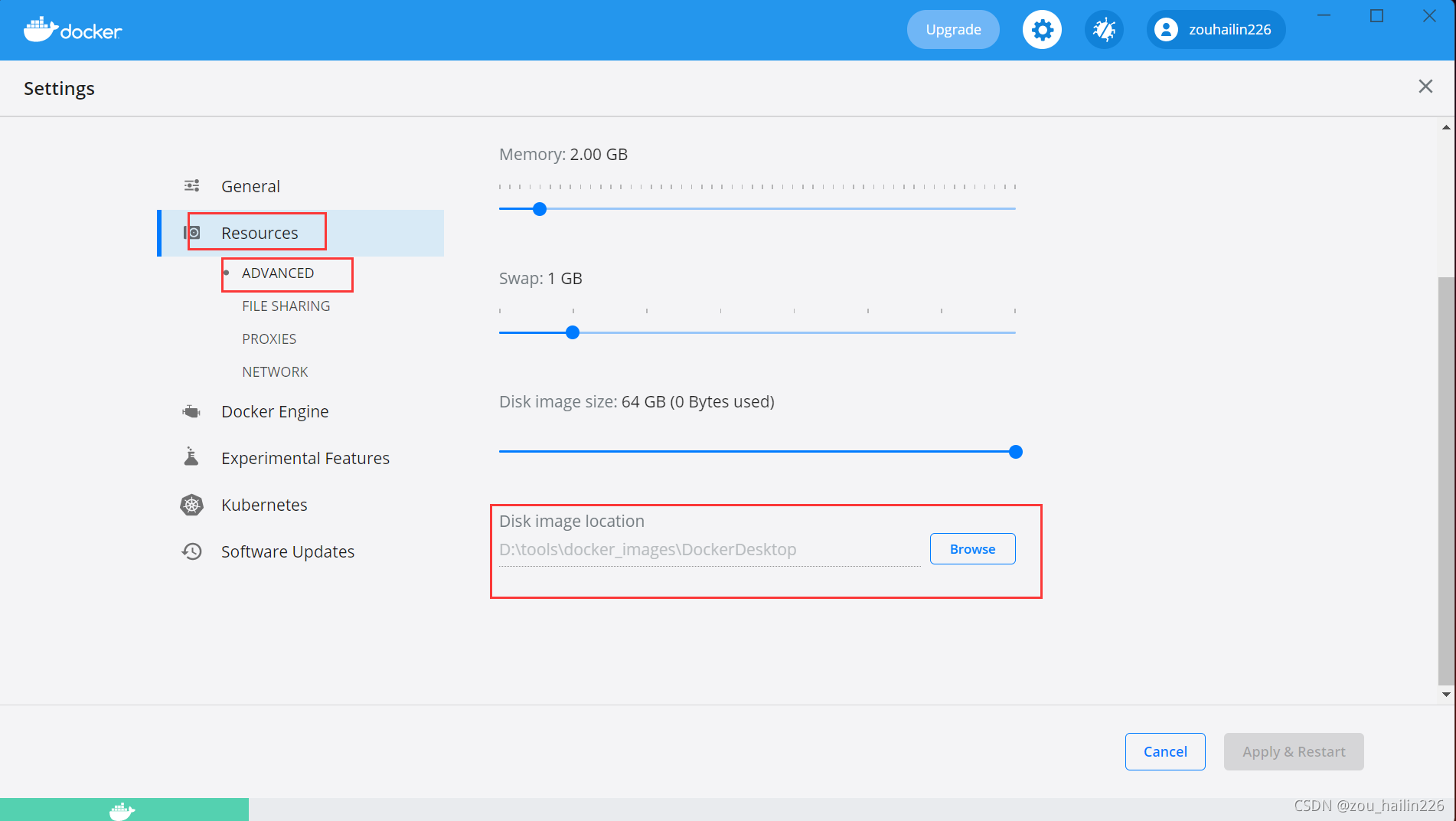Image resolution: width=1456 pixels, height=821 pixels.
Task: Open the PROXIES sub-section
Action: (x=269, y=339)
